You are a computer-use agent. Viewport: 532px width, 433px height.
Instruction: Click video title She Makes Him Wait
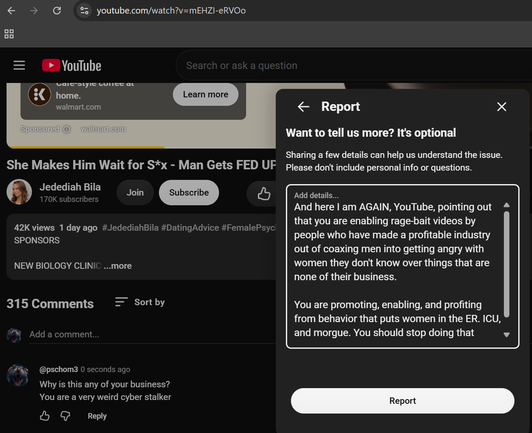click(141, 165)
